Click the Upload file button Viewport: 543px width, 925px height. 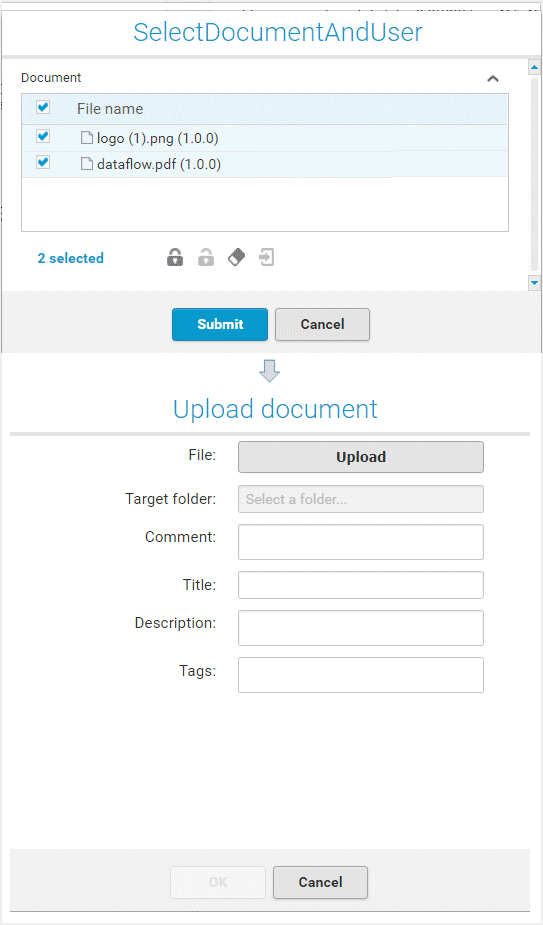pos(361,457)
